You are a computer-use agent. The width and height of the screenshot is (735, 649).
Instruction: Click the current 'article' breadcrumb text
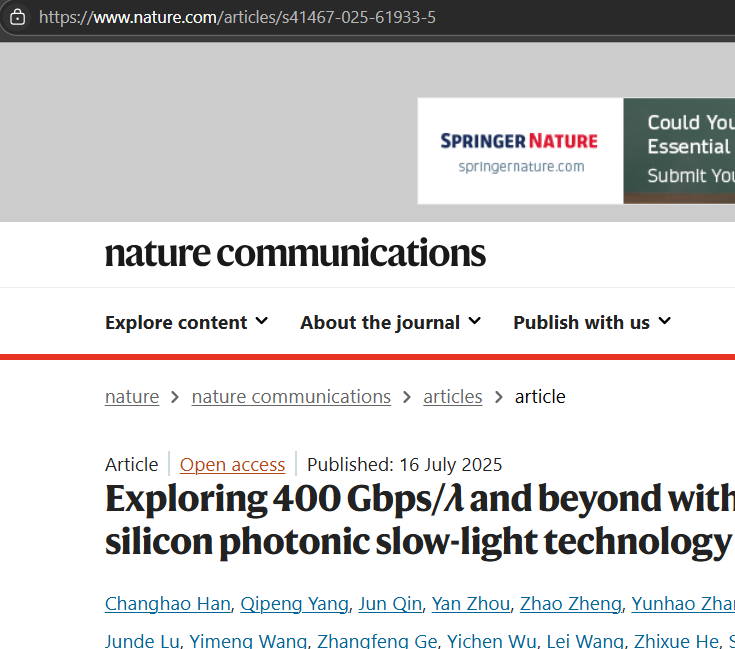click(x=540, y=397)
